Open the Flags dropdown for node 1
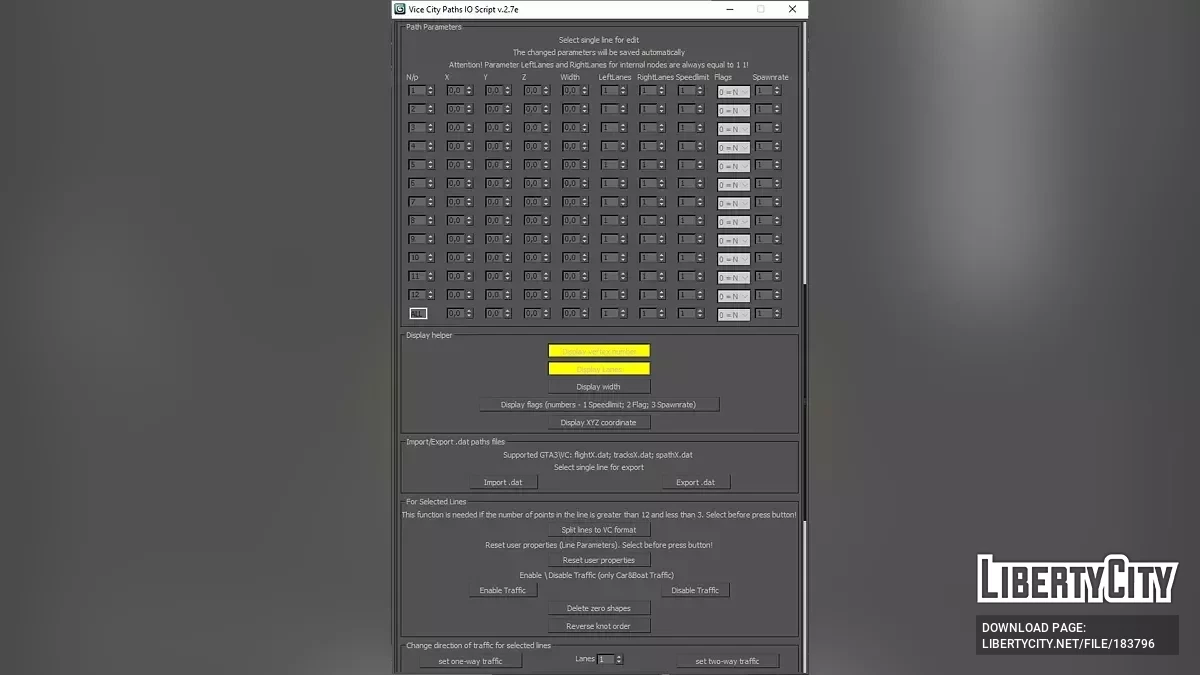1200x675 pixels. tap(733, 91)
